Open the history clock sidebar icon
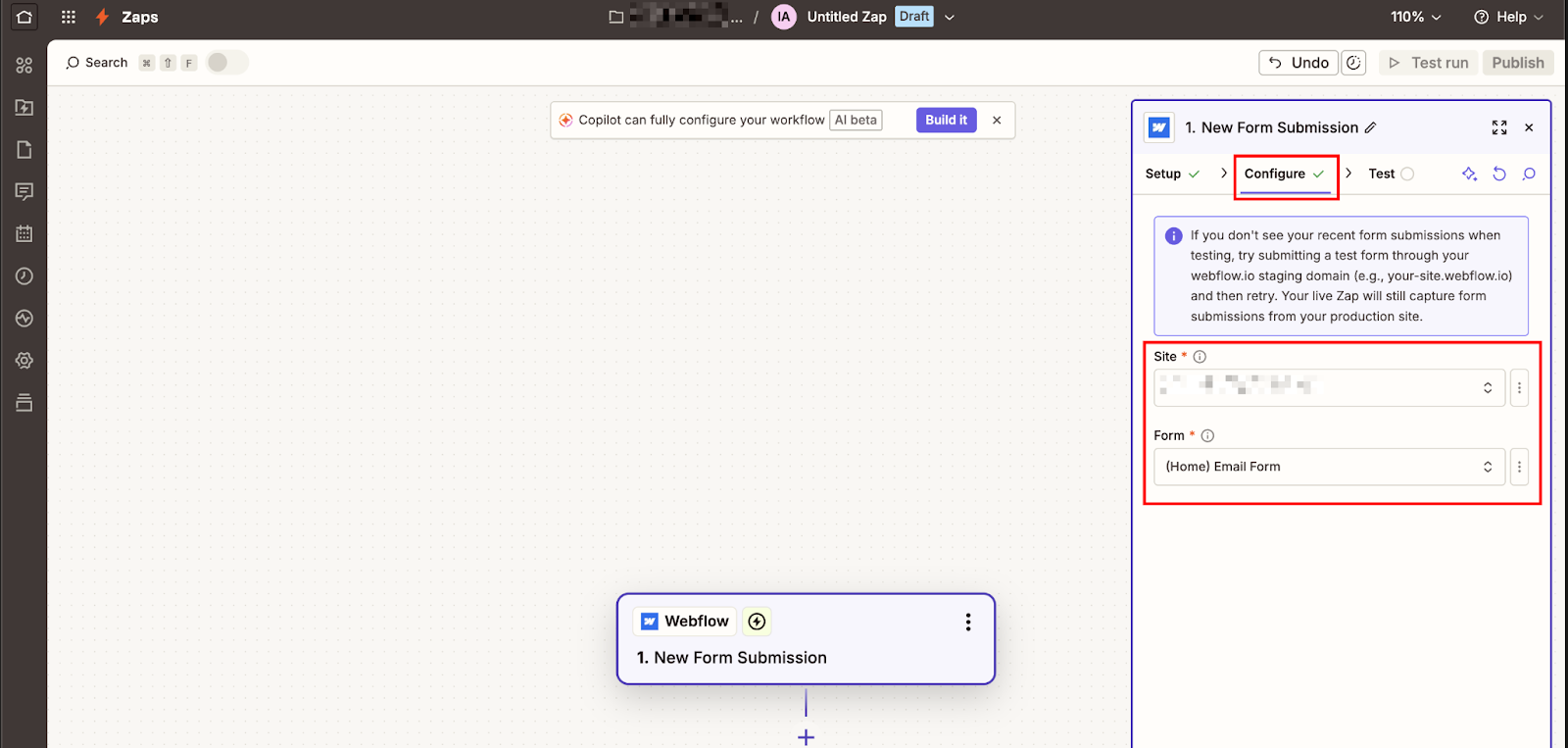 (24, 276)
